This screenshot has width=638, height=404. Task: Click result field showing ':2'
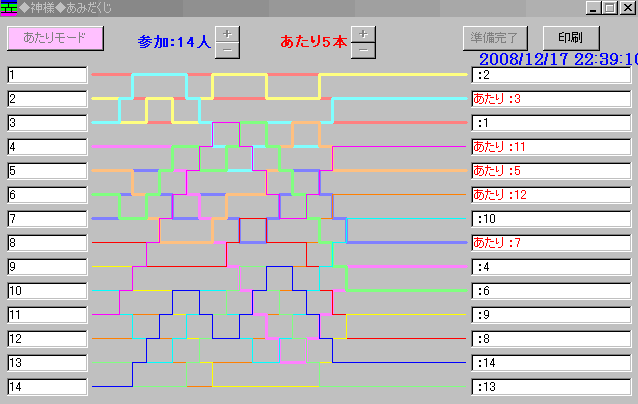tap(551, 75)
